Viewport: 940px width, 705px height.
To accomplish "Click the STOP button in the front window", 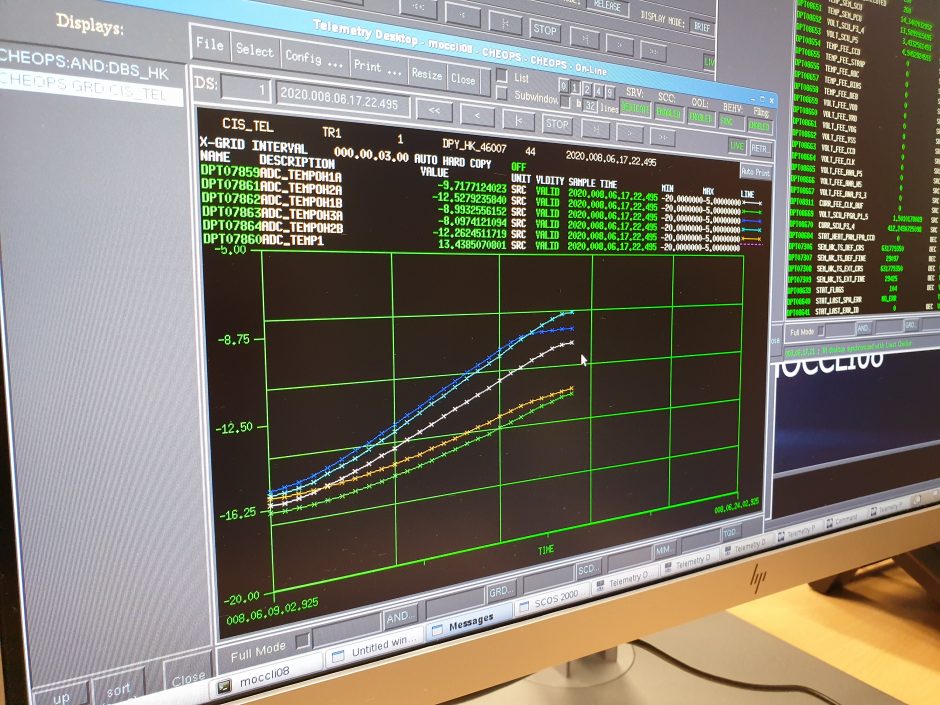I will [x=557, y=125].
